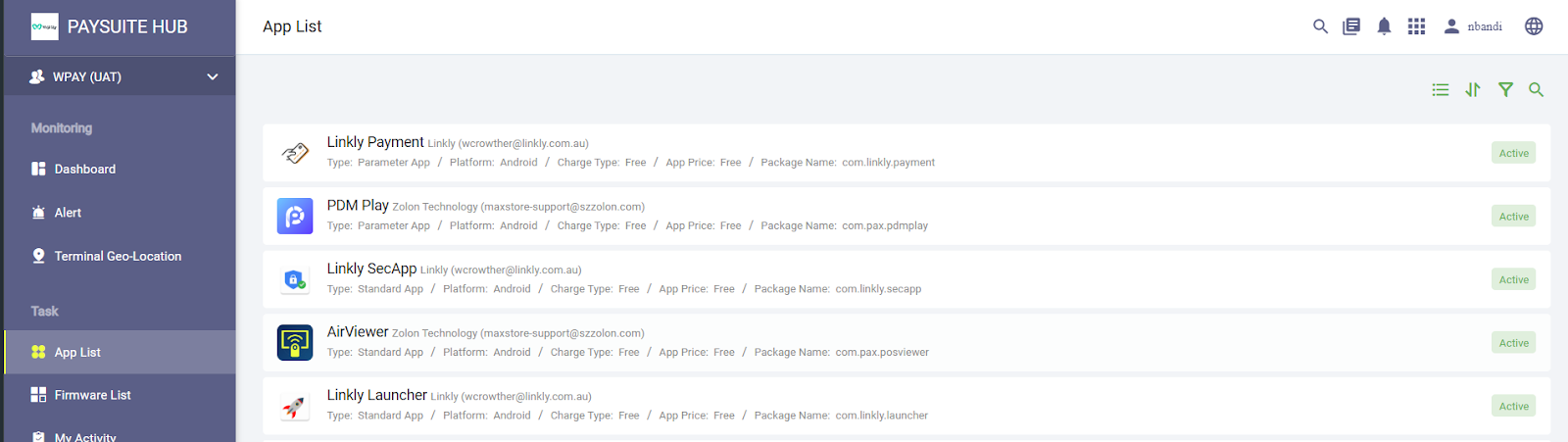Image resolution: width=1568 pixels, height=442 pixels.
Task: Click the Firmware List sidebar icon
Action: click(38, 395)
